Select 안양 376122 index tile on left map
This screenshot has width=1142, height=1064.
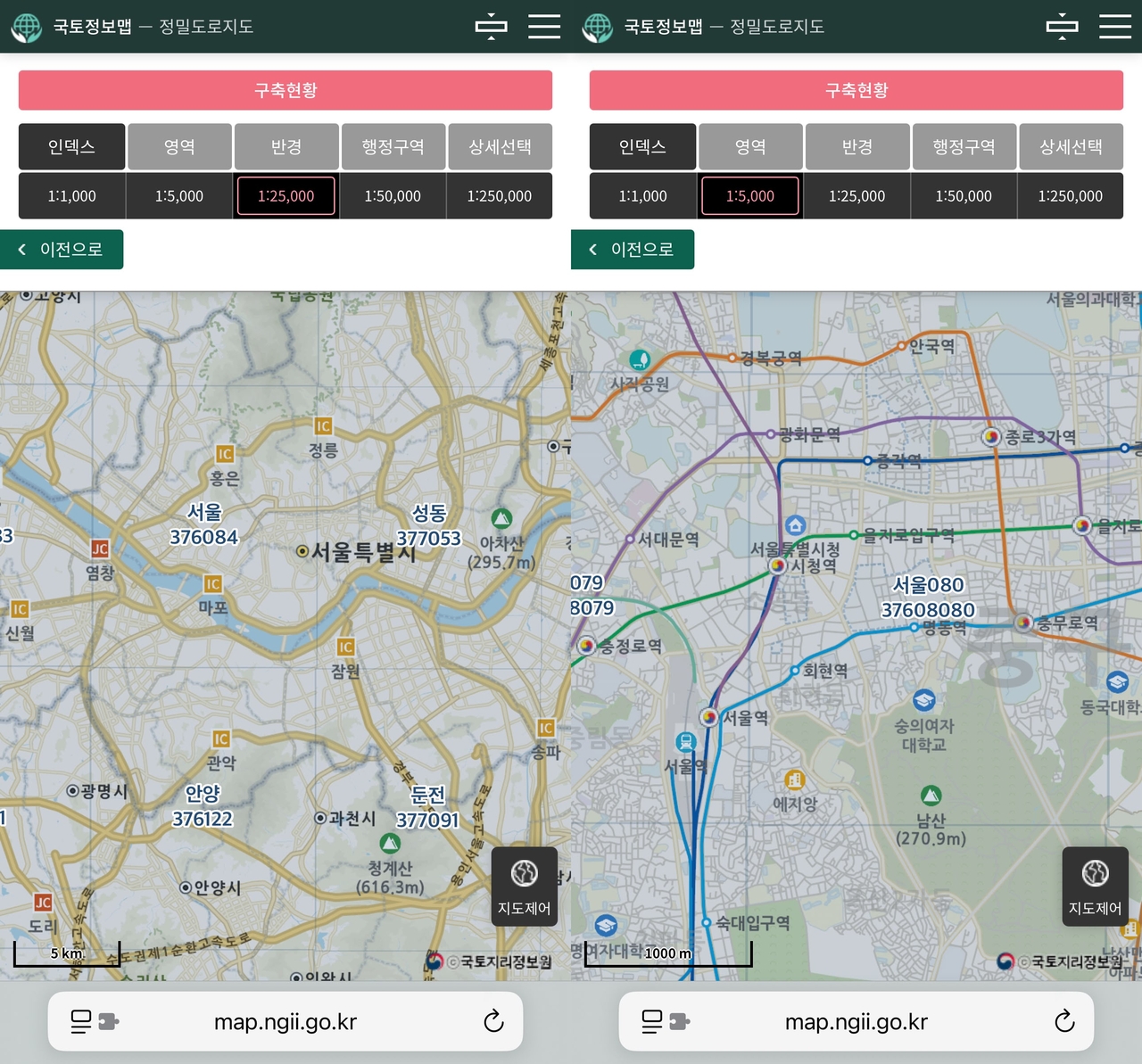203,806
